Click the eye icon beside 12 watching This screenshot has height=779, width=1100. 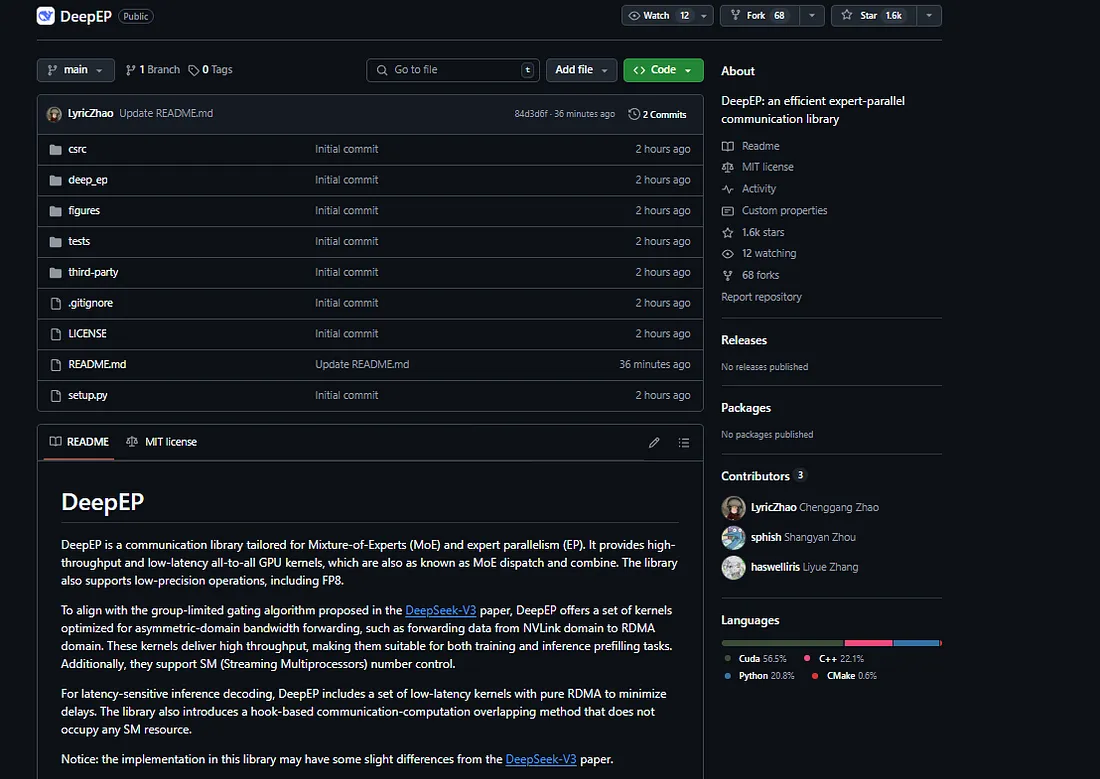point(727,254)
